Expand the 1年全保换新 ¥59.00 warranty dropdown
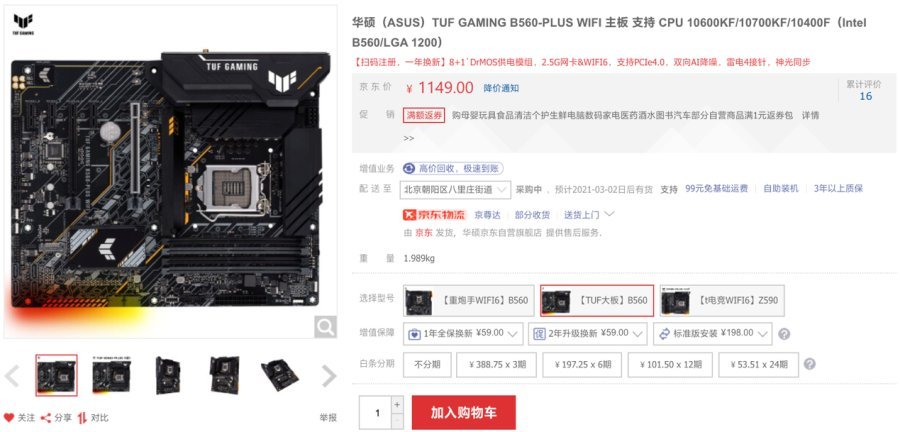900x432 pixels. click(x=463, y=333)
